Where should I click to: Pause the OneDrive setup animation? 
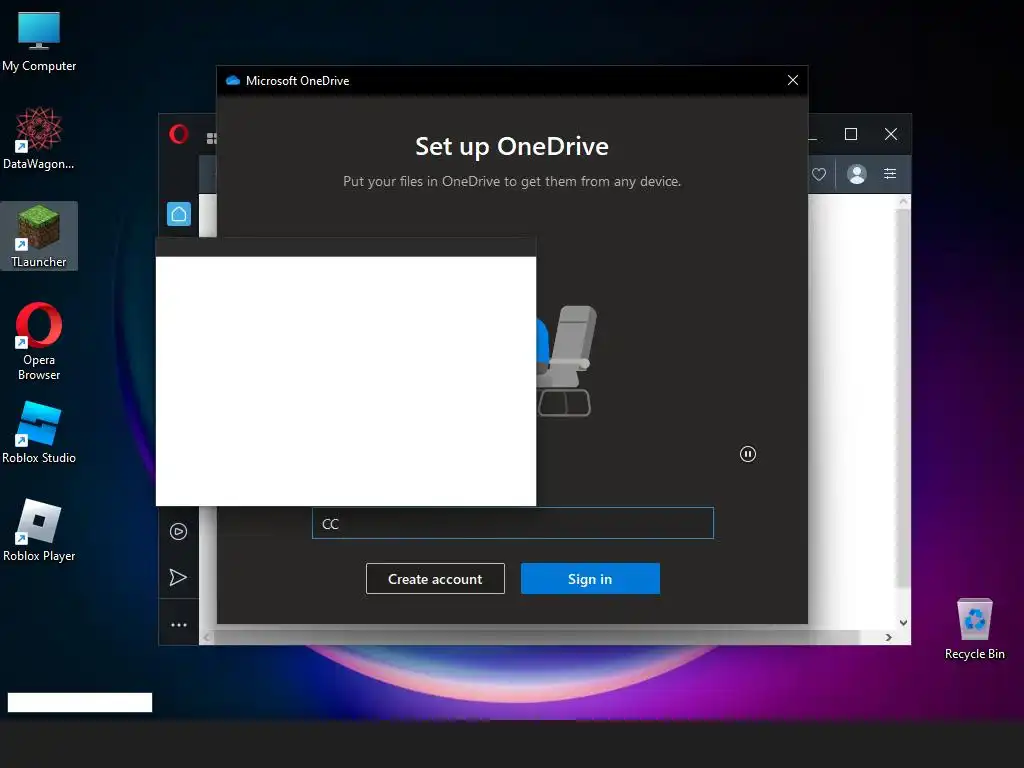click(748, 454)
